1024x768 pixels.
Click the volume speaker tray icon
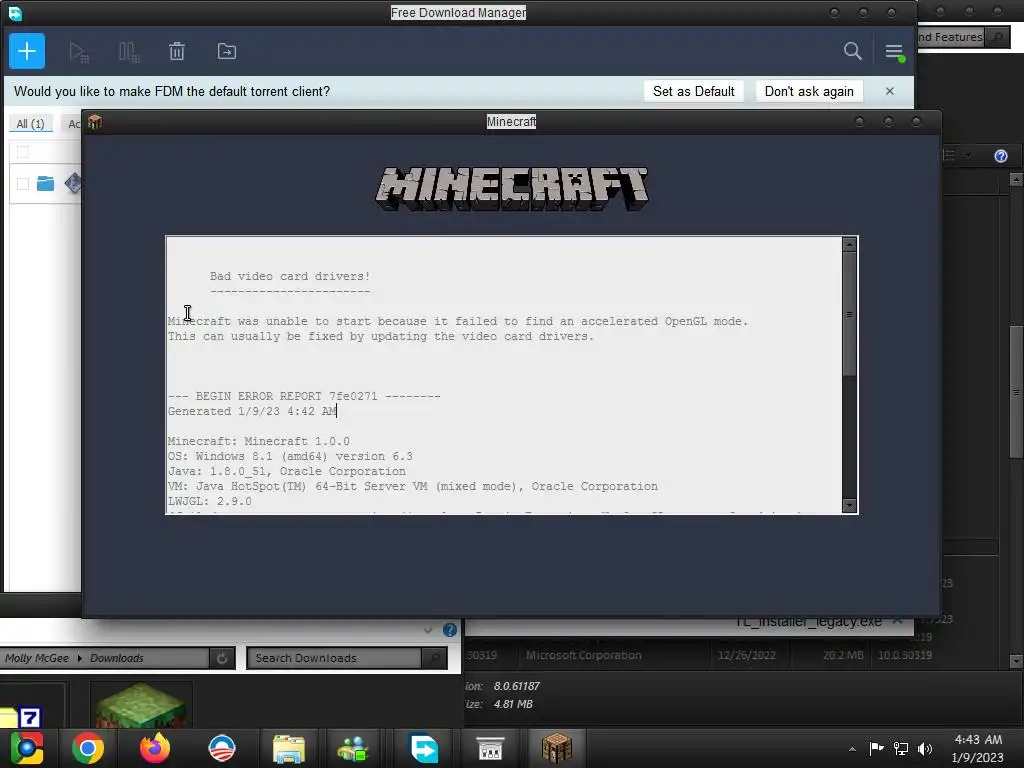925,748
